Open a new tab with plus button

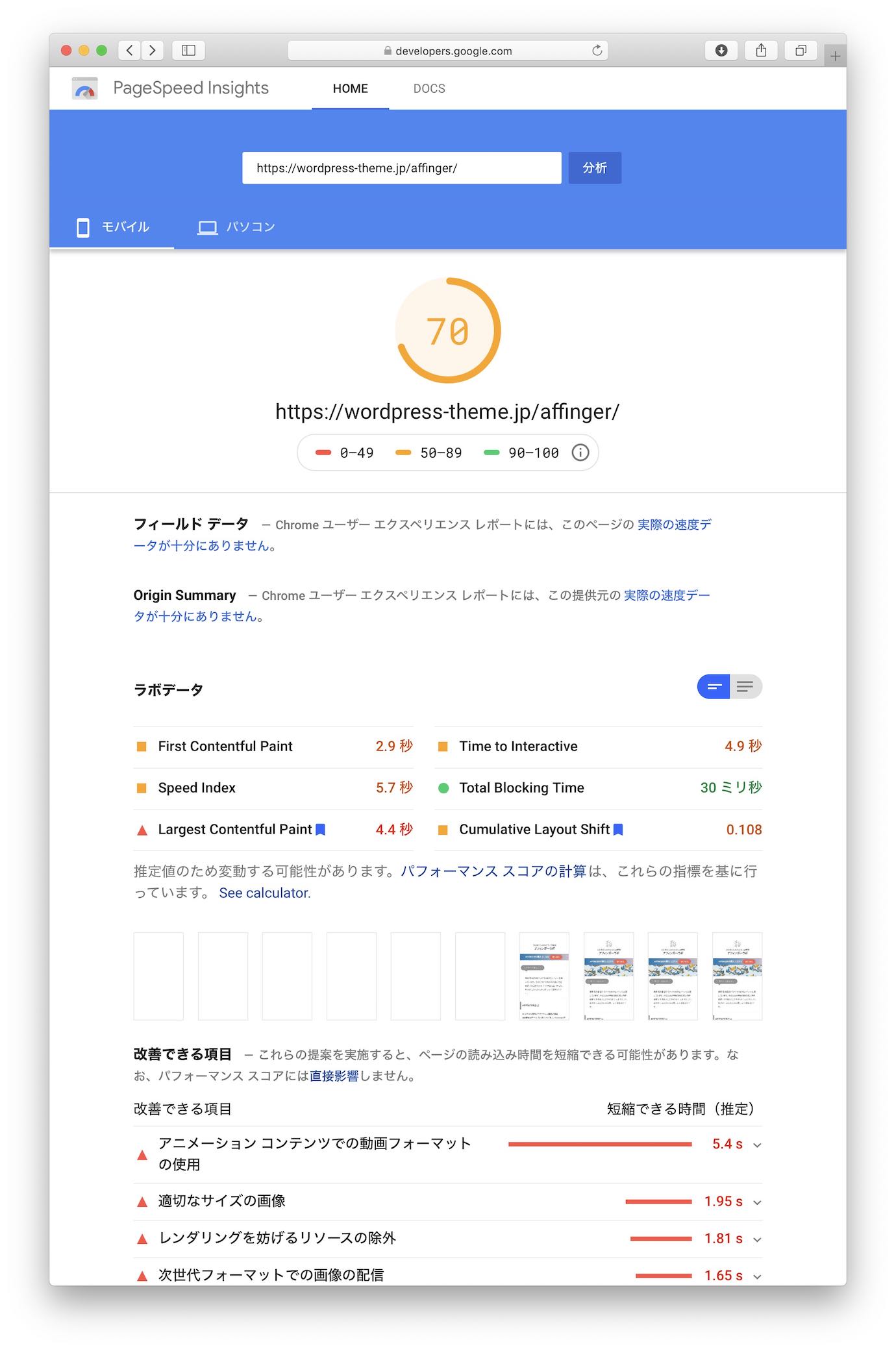(835, 56)
